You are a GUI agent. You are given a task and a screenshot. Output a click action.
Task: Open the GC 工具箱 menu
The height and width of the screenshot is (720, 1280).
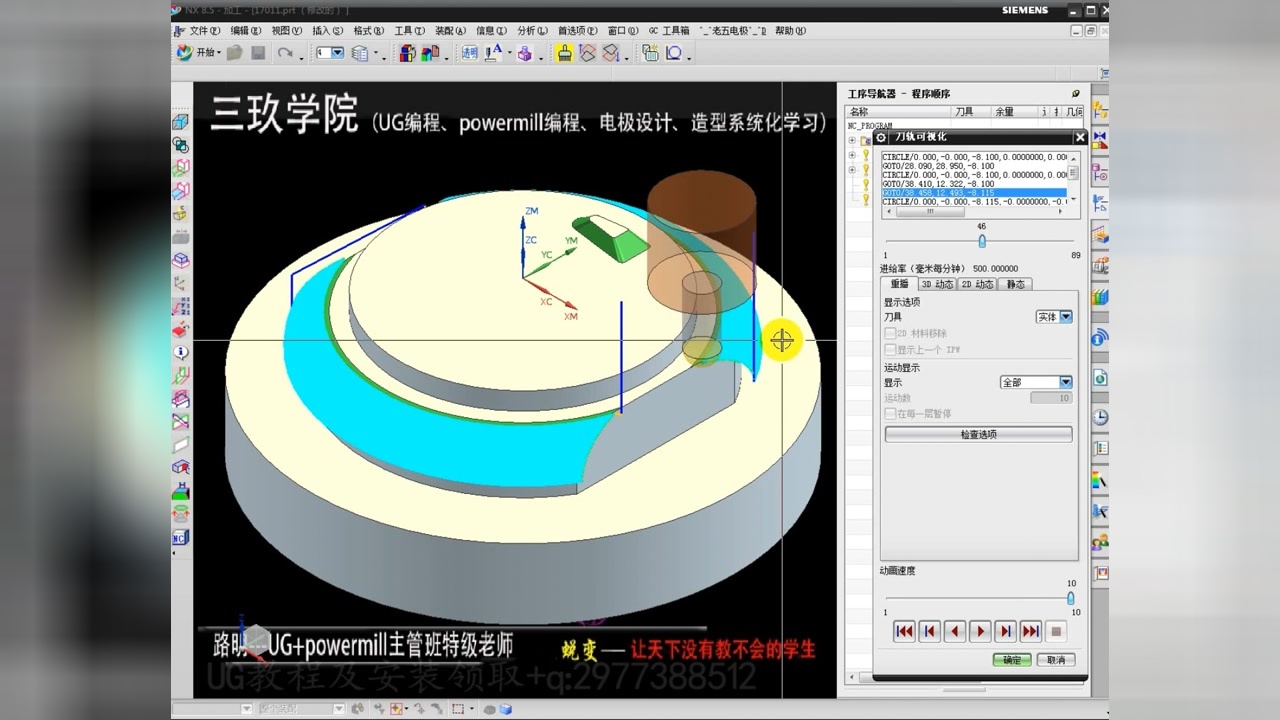(x=669, y=31)
